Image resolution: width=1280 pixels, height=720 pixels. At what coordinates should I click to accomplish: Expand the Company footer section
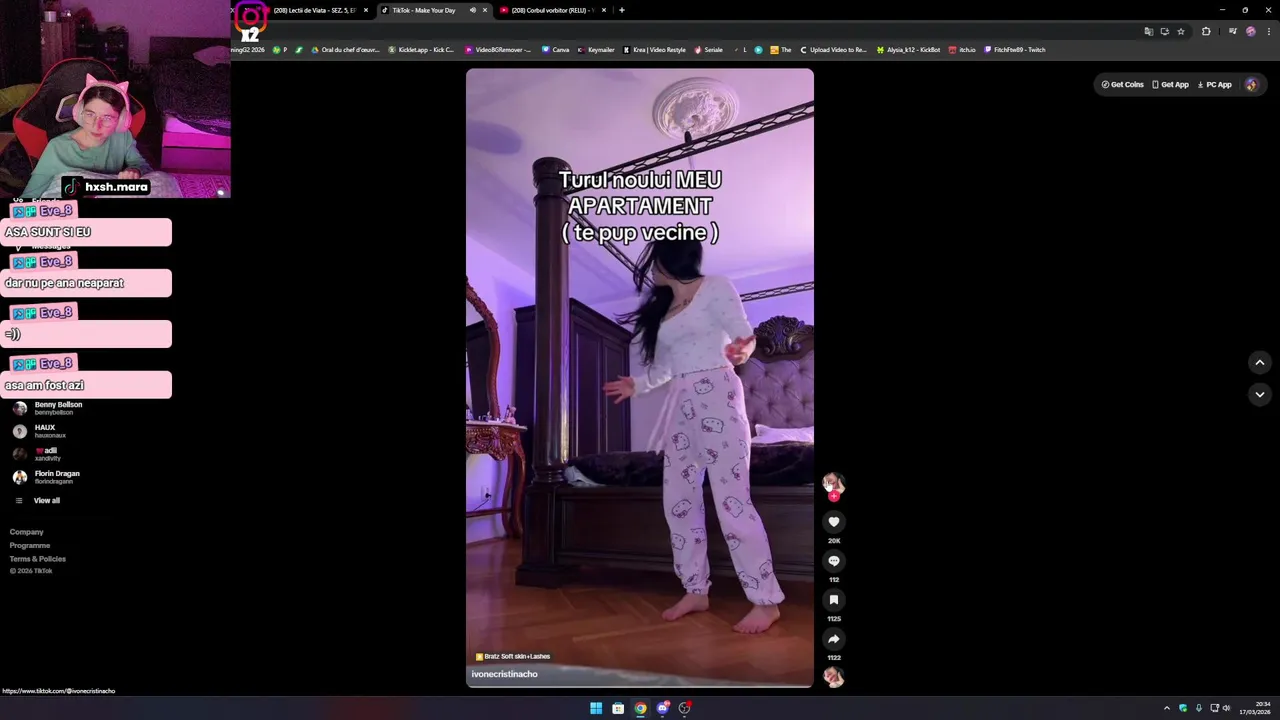[x=27, y=532]
